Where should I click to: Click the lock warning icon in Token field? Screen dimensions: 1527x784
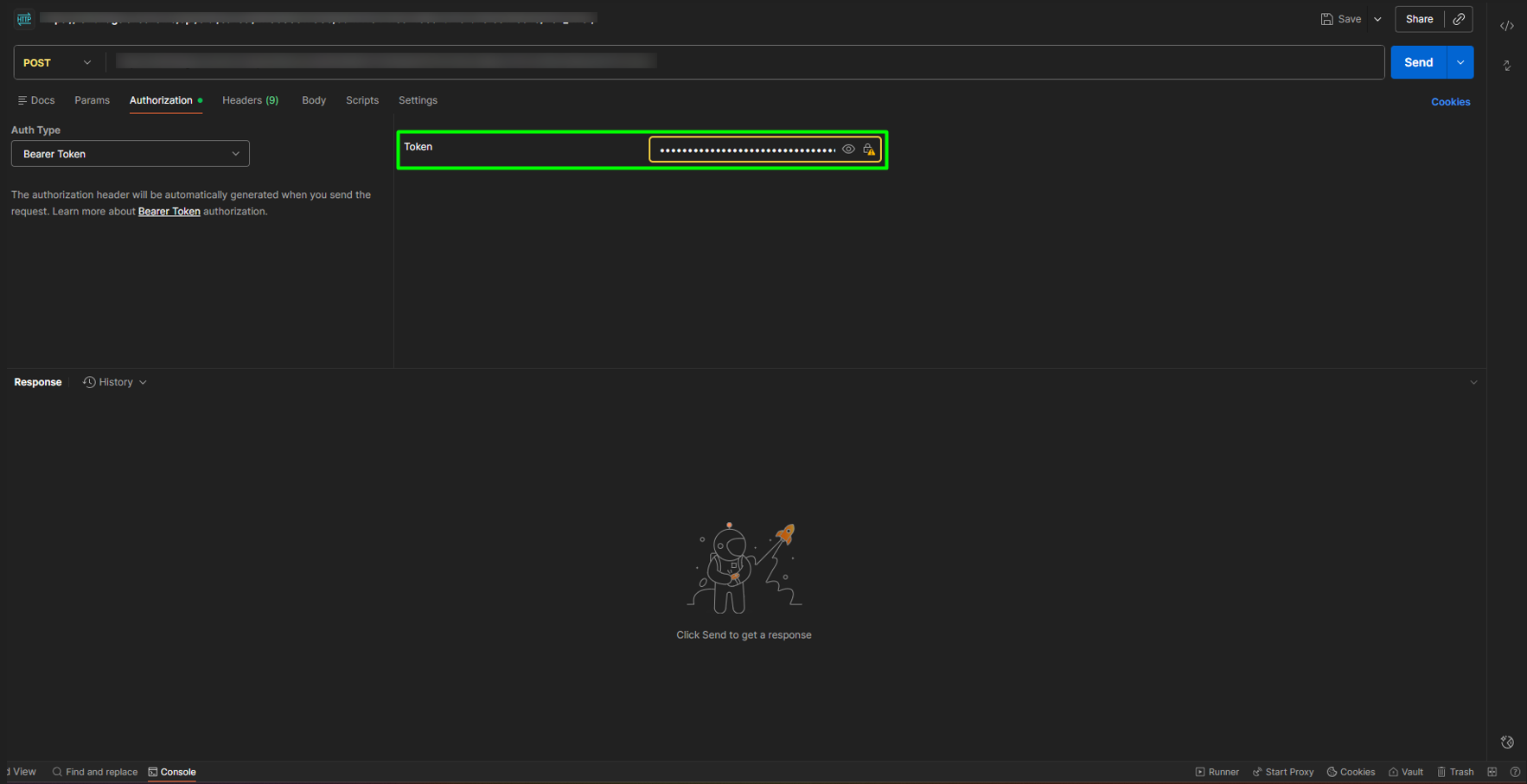(x=869, y=150)
